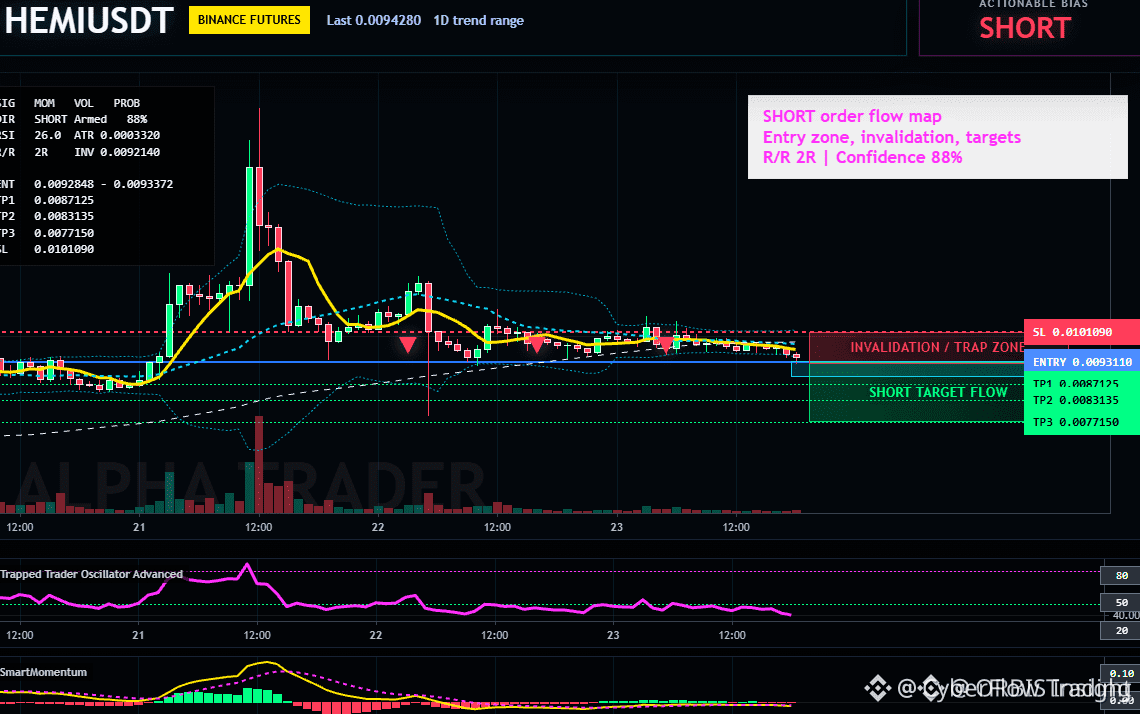Click red triangle signal just after the 22 label

408,345
